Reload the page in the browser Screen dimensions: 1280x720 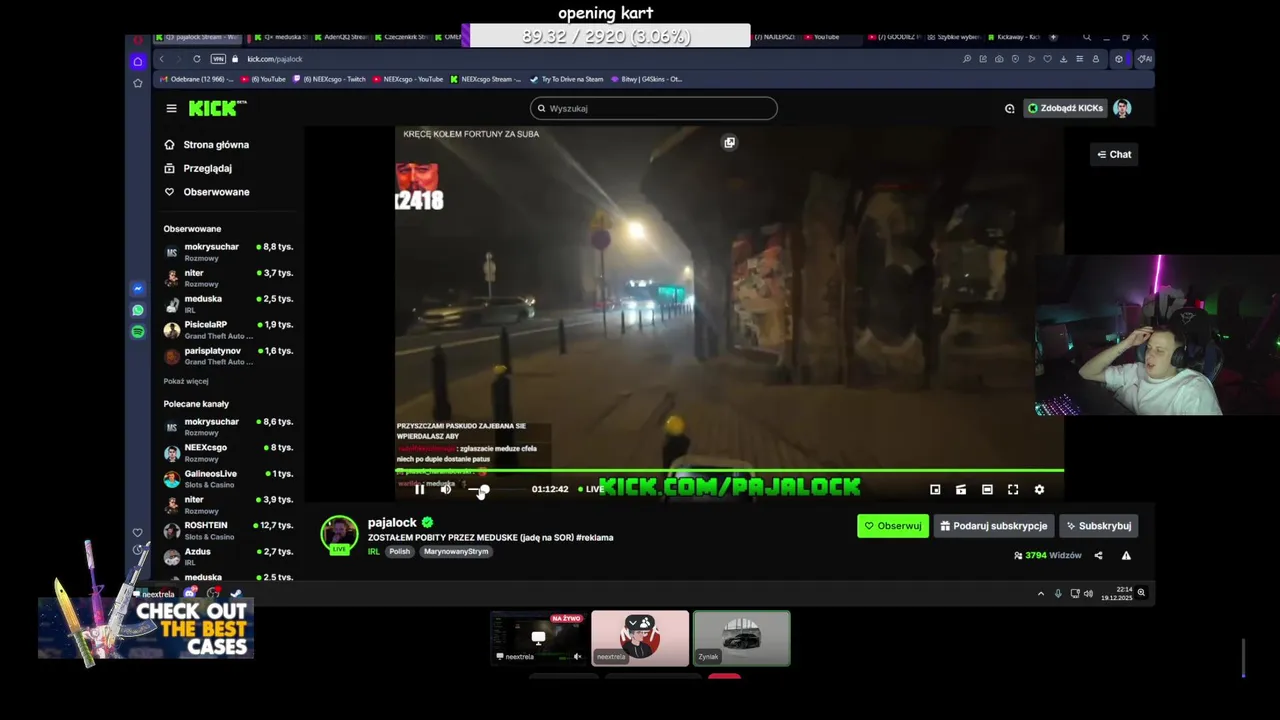pos(197,59)
